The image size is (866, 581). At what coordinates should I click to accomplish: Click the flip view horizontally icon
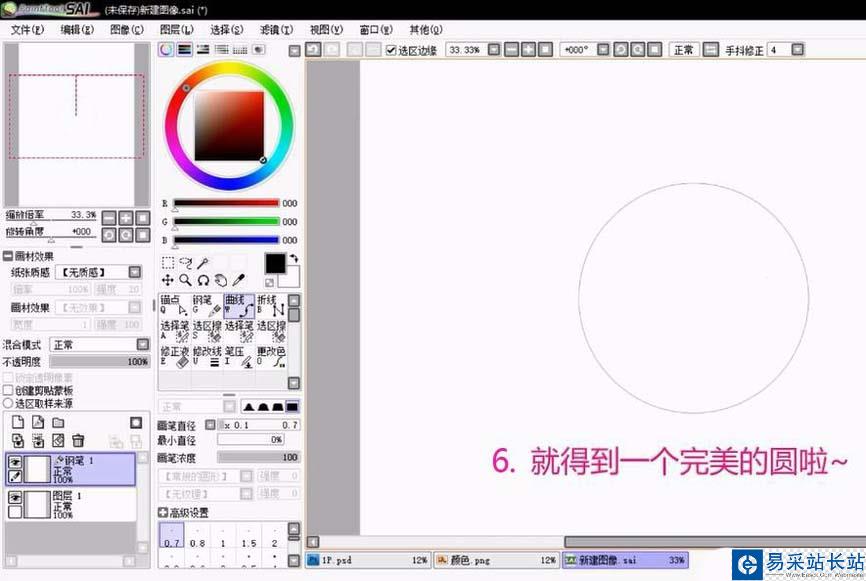pos(710,50)
